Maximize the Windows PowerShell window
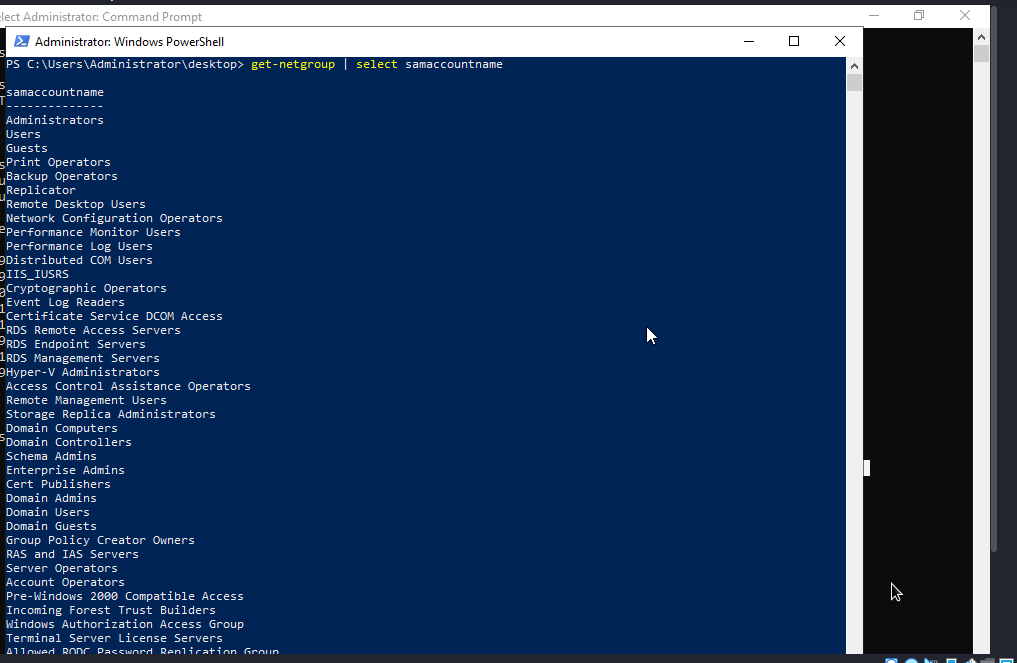This screenshot has width=1017, height=663. pos(794,42)
